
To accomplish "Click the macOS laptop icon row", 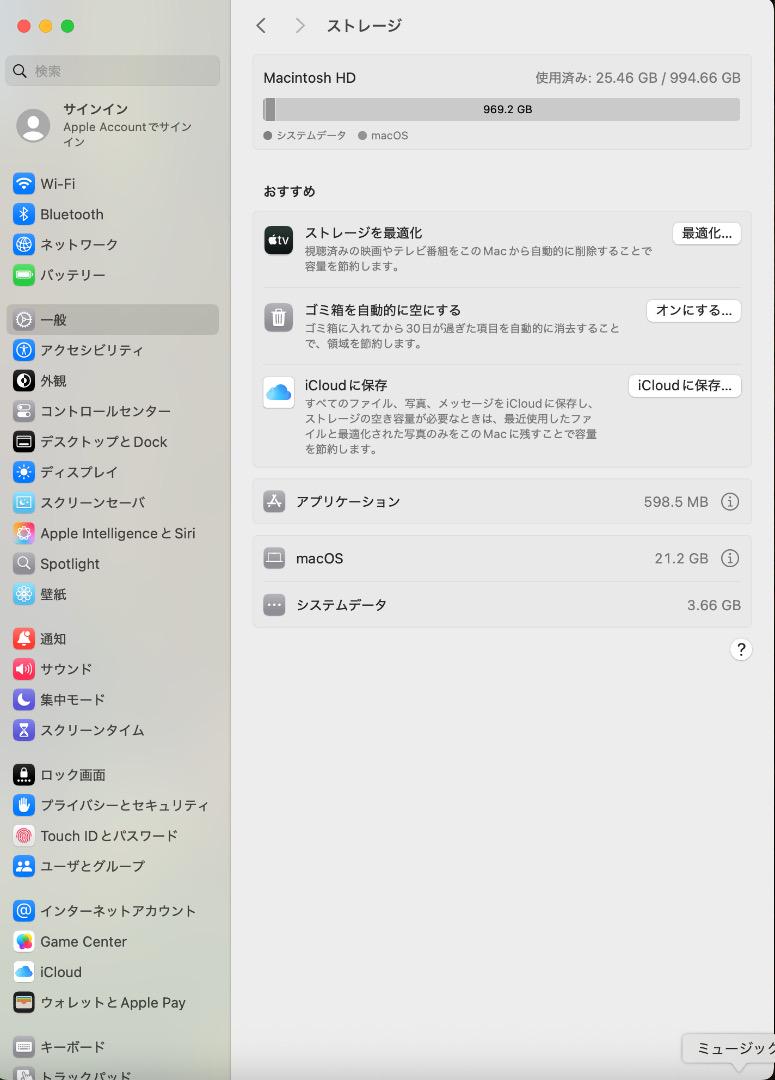I will coord(274,558).
